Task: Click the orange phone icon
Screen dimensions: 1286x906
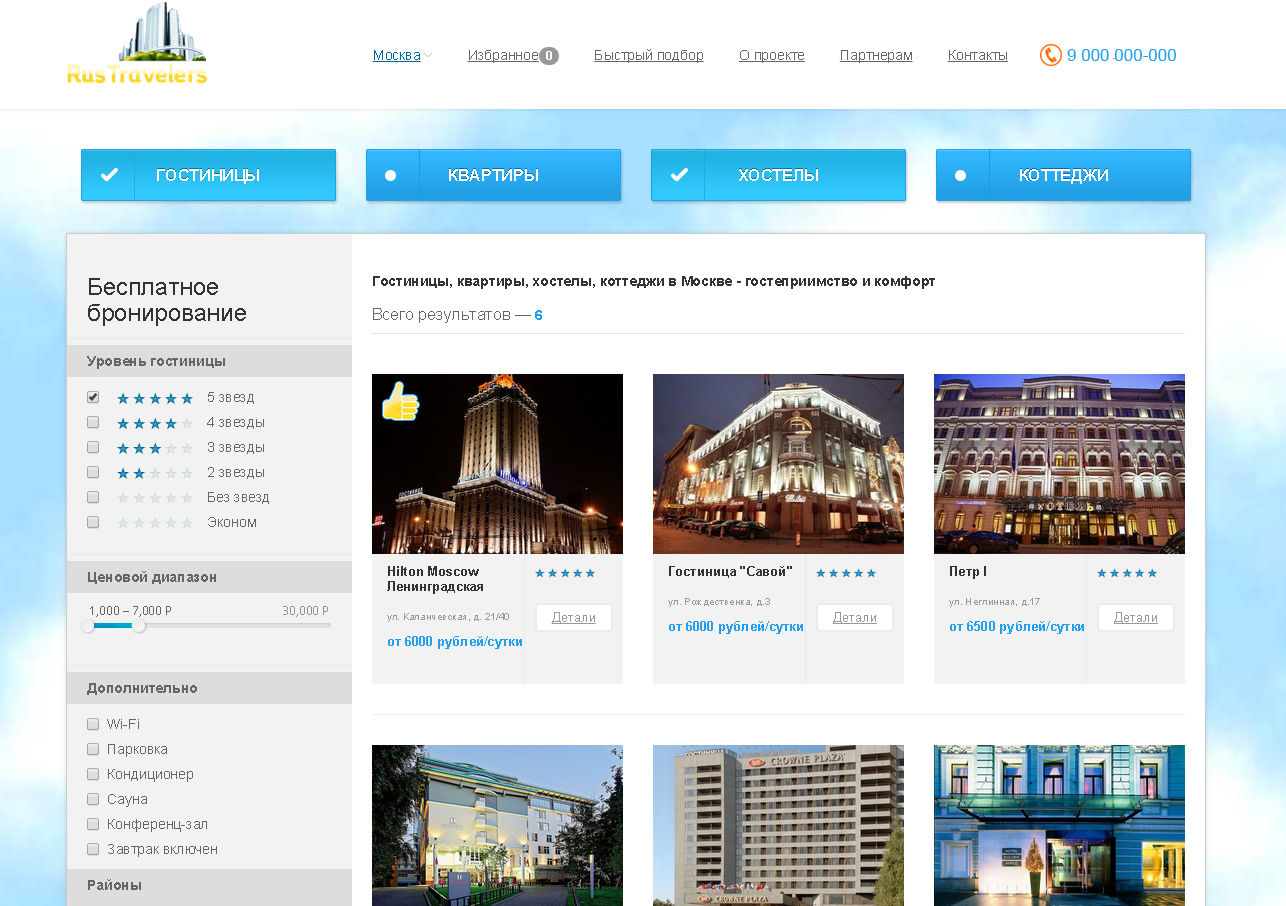Action: coord(1050,55)
